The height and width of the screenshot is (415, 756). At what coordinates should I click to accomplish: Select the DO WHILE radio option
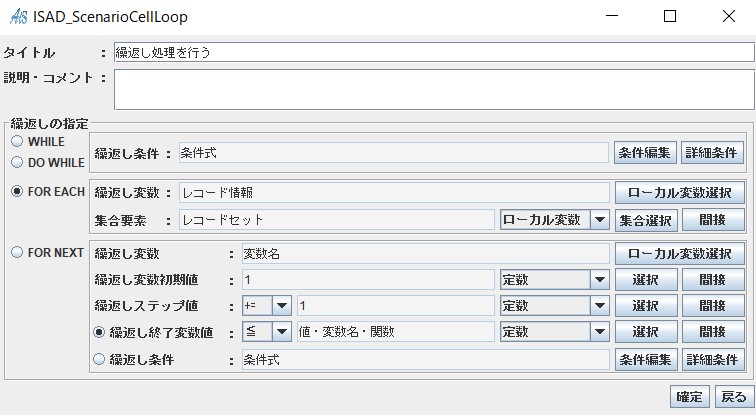coord(17,162)
